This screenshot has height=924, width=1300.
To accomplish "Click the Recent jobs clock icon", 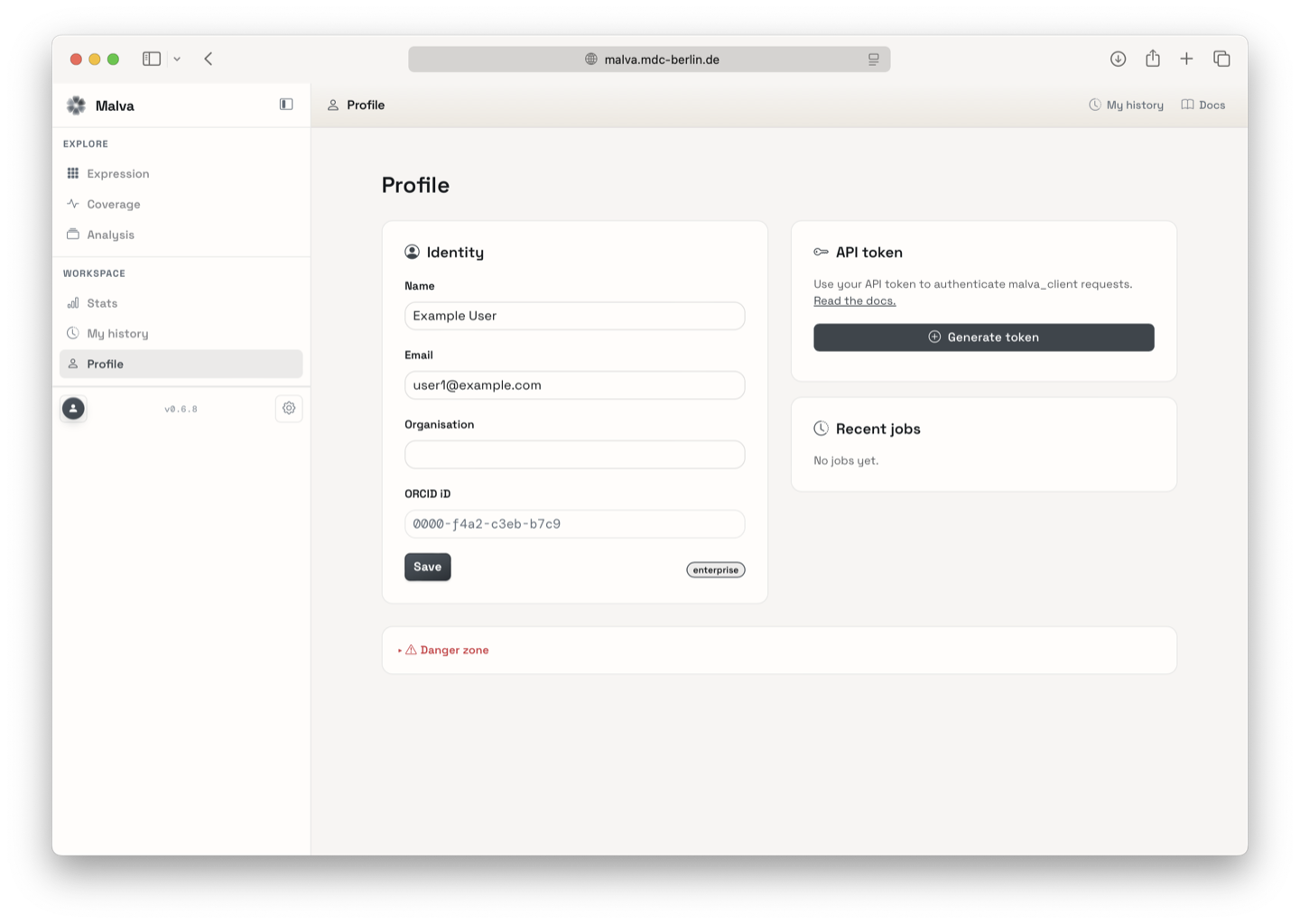I will [x=821, y=429].
